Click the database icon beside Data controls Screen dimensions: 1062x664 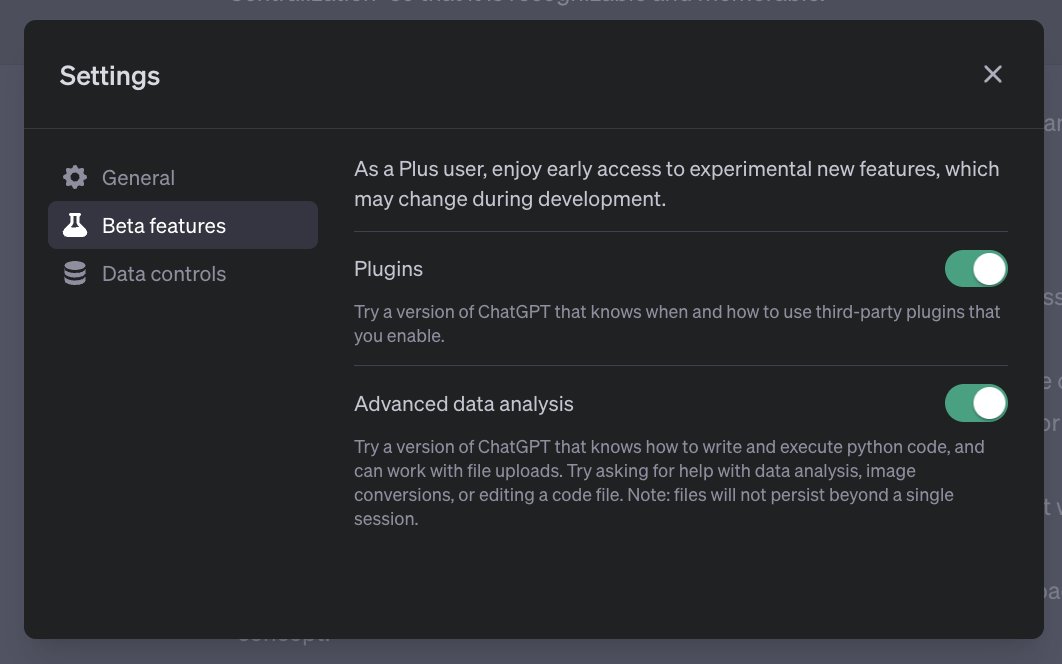pos(75,273)
